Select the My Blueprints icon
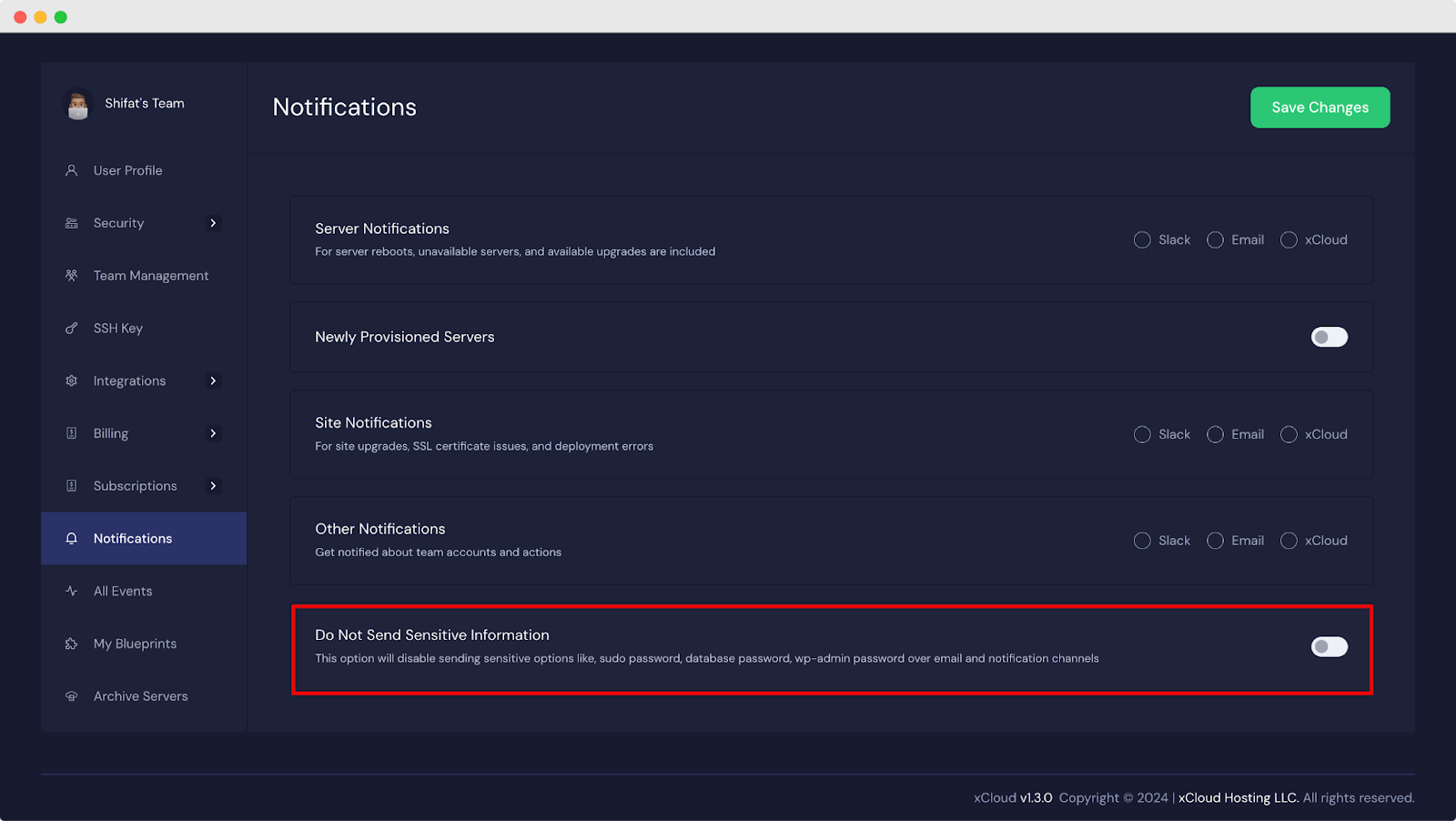This screenshot has height=821, width=1456. [x=71, y=644]
